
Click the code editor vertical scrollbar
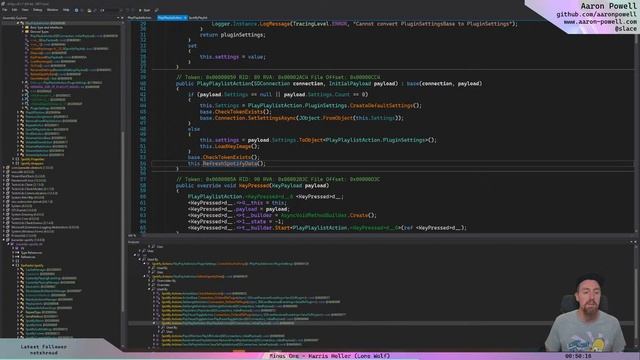636,127
